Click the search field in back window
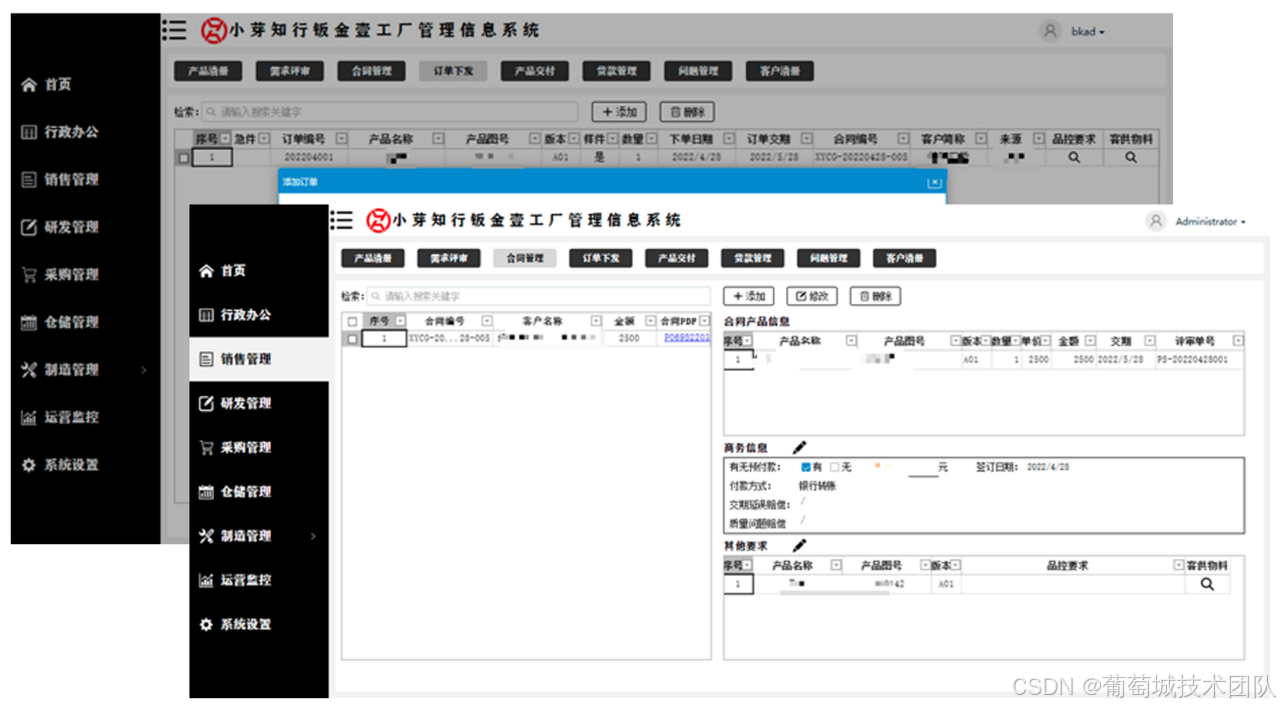The width and height of the screenshot is (1280, 708). (390, 112)
